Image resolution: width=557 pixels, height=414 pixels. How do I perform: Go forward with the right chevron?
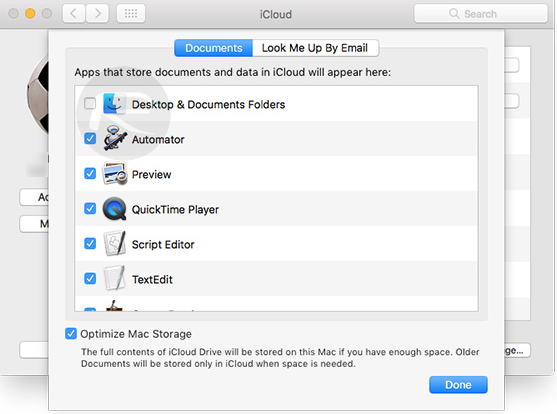[x=97, y=14]
